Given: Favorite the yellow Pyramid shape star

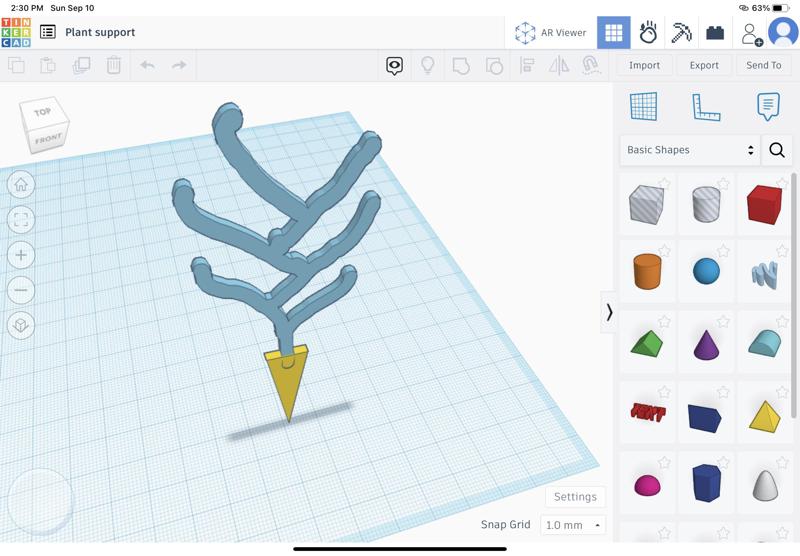Looking at the screenshot, I should pyautogui.click(x=783, y=392).
